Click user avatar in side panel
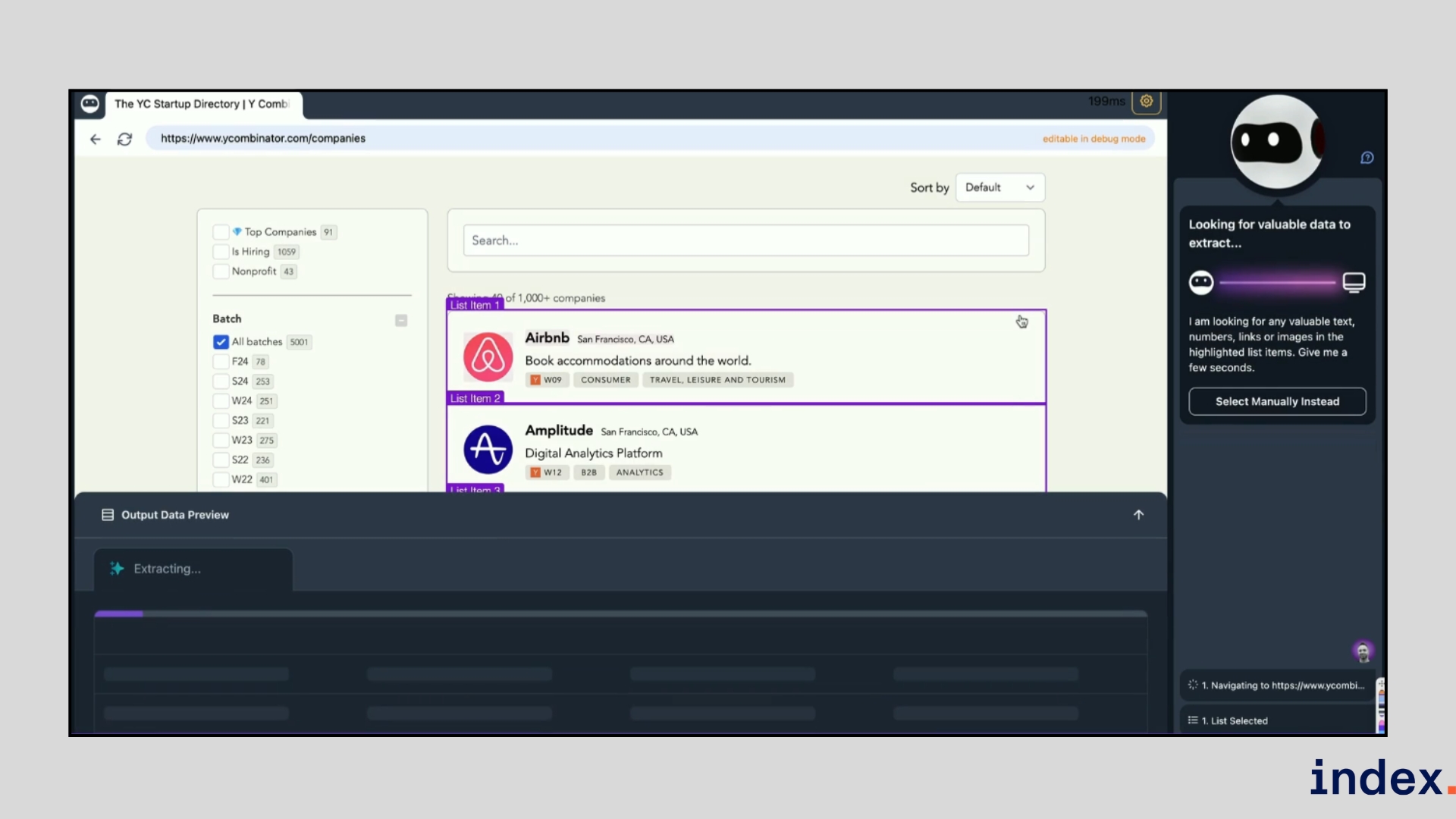 coord(1363,651)
